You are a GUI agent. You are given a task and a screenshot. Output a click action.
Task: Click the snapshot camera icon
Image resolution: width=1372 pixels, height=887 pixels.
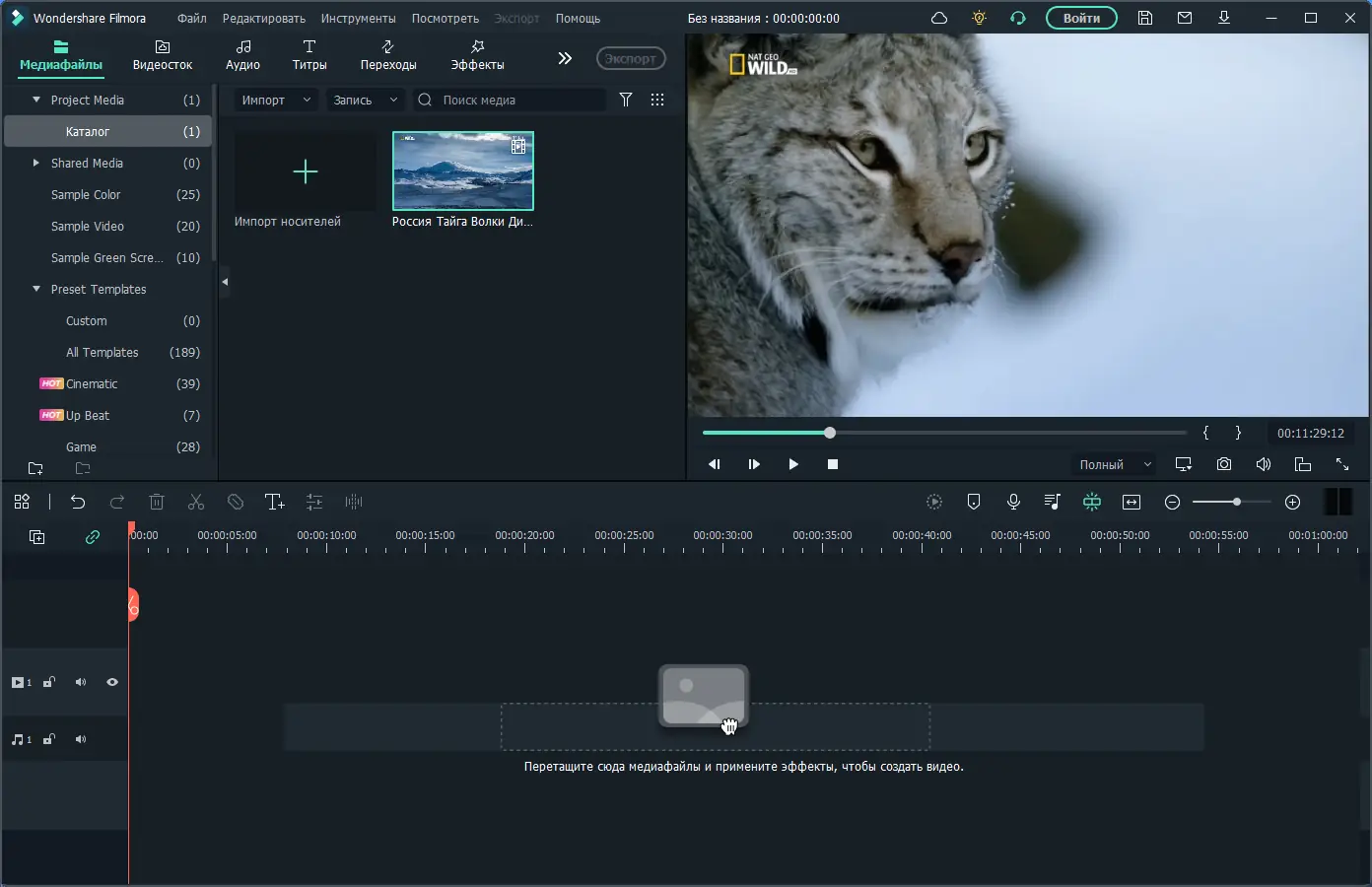click(x=1223, y=464)
